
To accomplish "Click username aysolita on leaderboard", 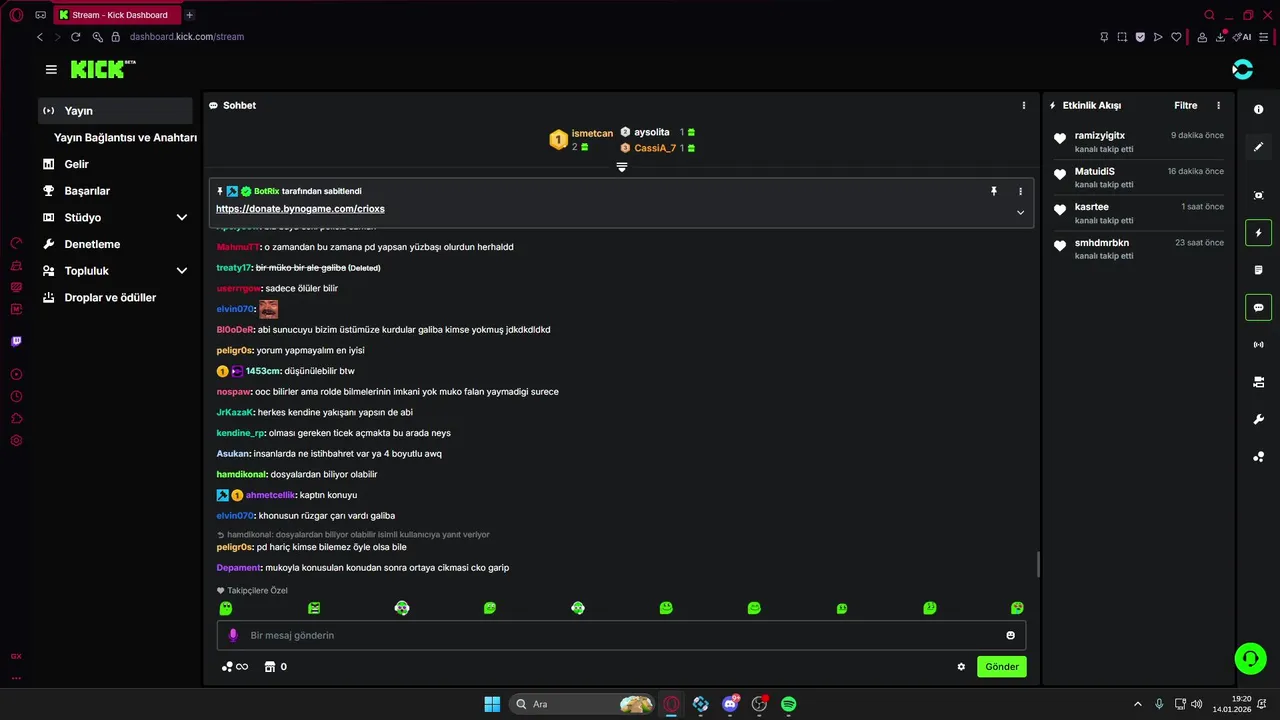I will (x=652, y=132).
